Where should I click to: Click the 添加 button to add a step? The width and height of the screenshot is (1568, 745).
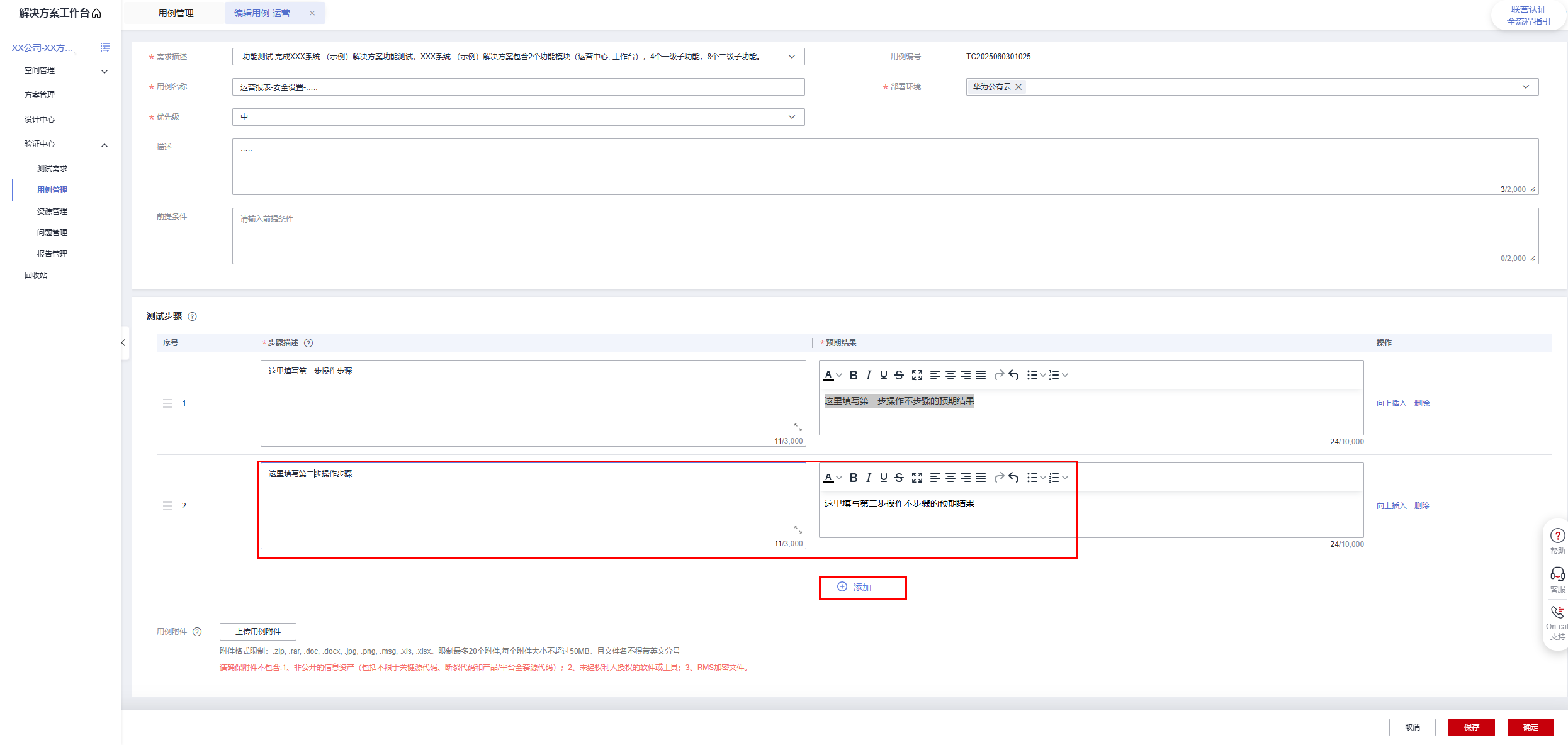pyautogui.click(x=855, y=587)
